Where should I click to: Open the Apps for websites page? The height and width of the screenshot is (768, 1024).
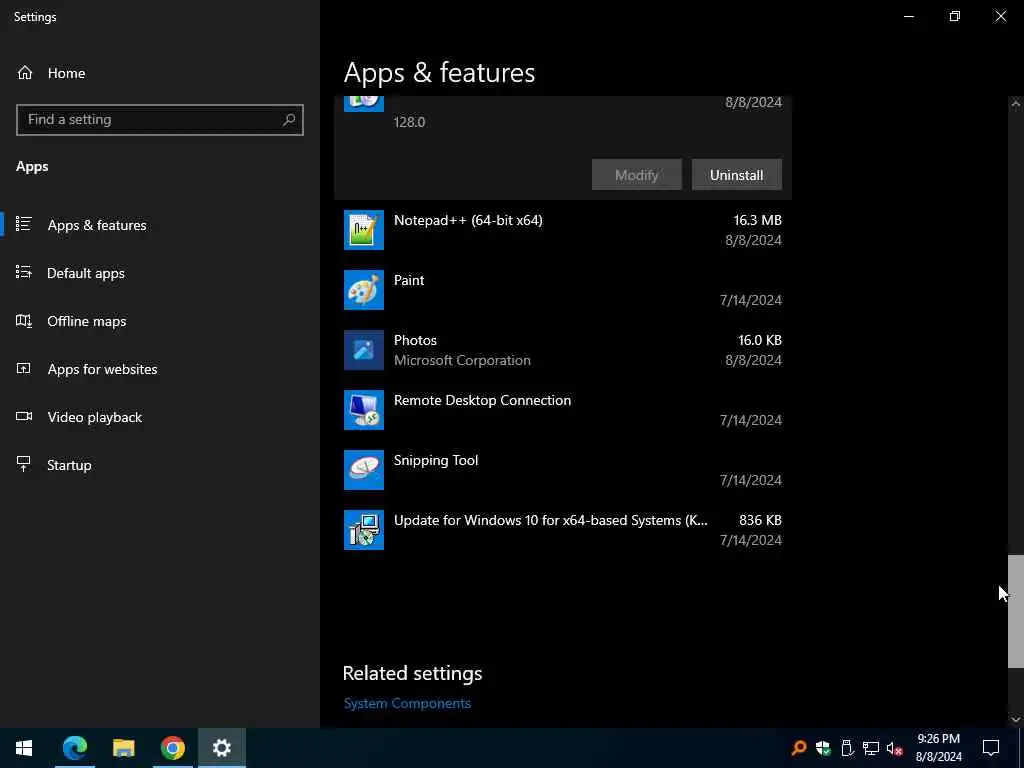pos(103,369)
